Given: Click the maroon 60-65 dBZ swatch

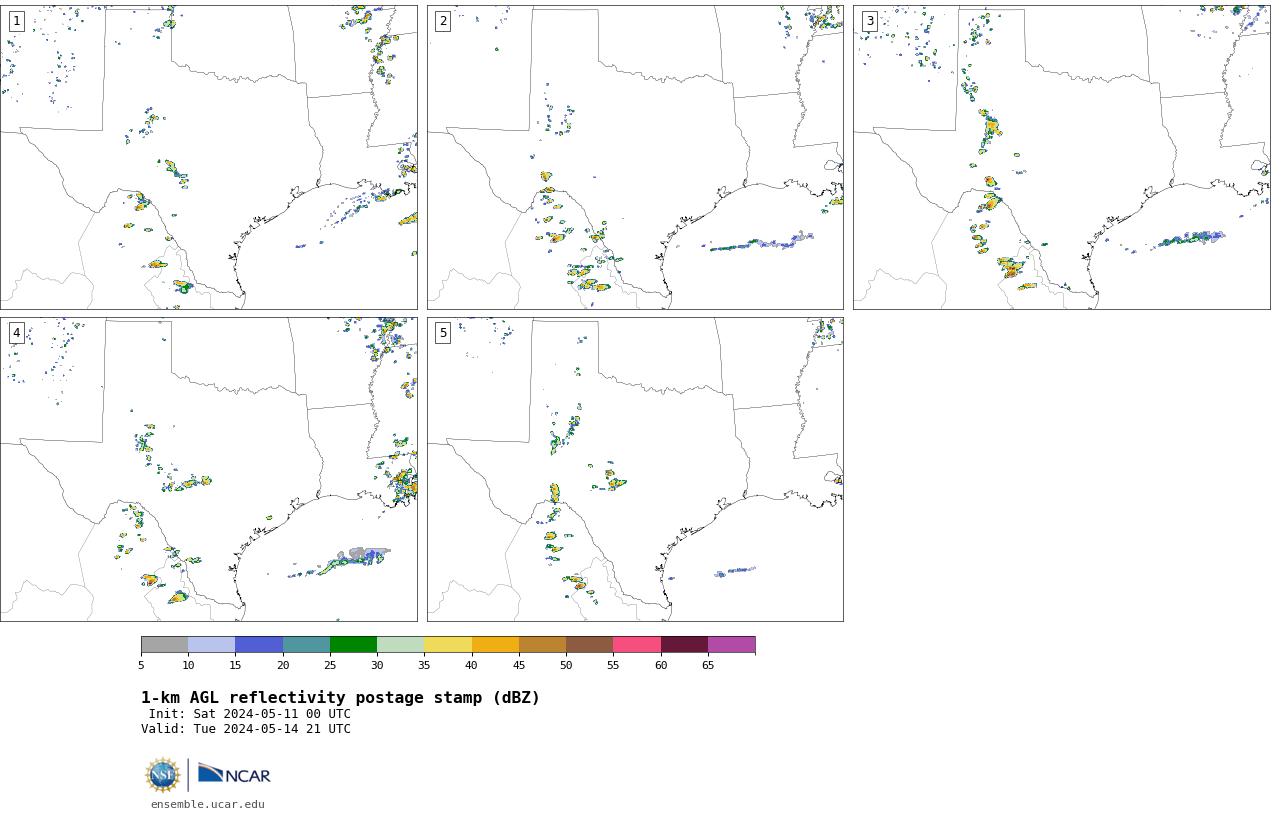Looking at the screenshot, I should [x=684, y=645].
